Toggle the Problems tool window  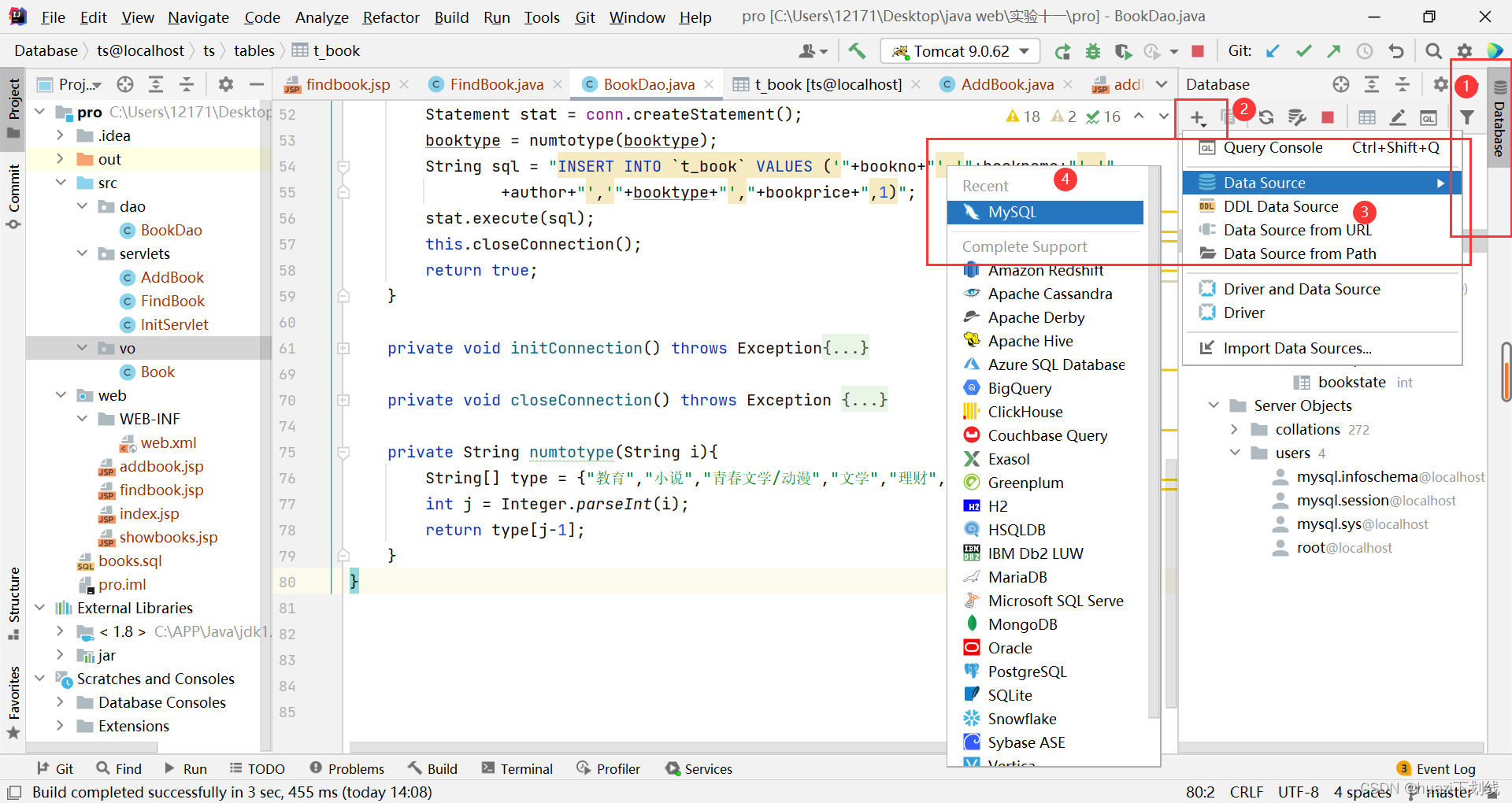(347, 768)
